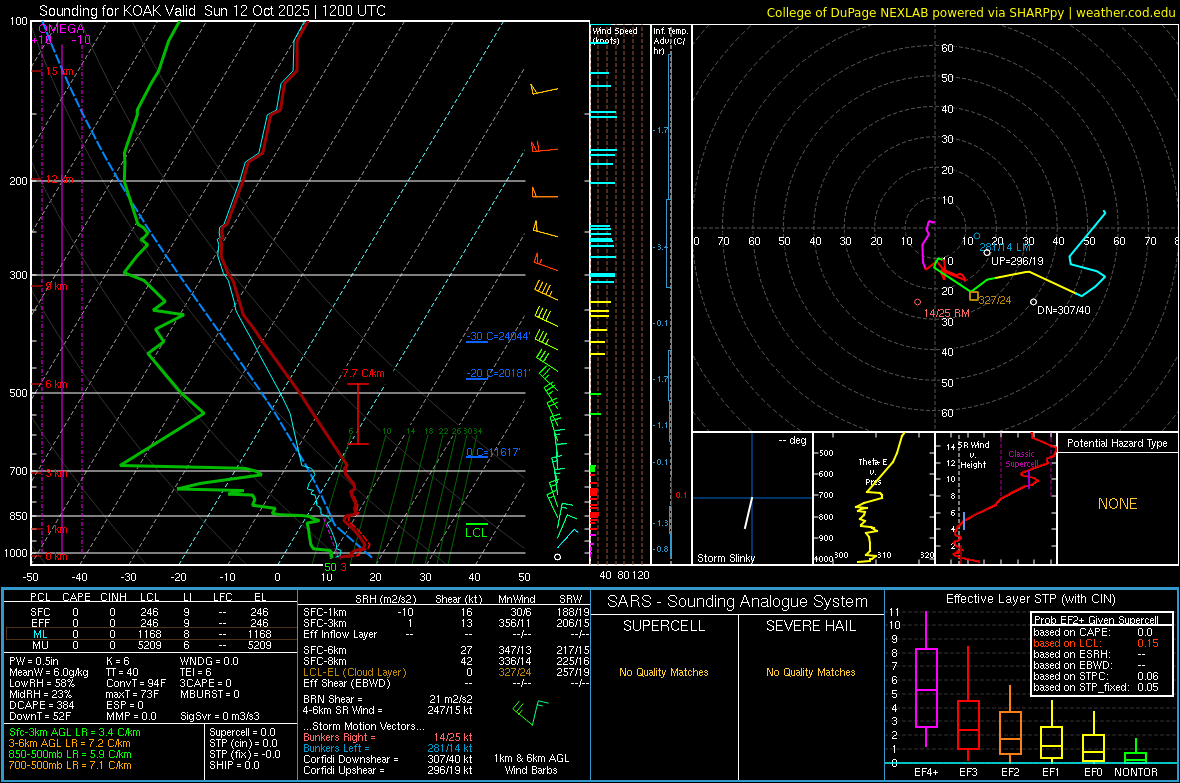Click the Corfidi upshear circle near UP=296/19
Viewport: 1180px width, 783px height.
pos(987,253)
